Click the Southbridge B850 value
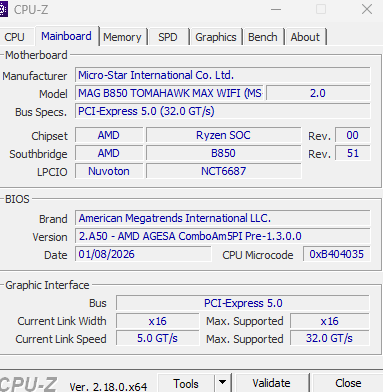The width and height of the screenshot is (383, 392). 223,153
